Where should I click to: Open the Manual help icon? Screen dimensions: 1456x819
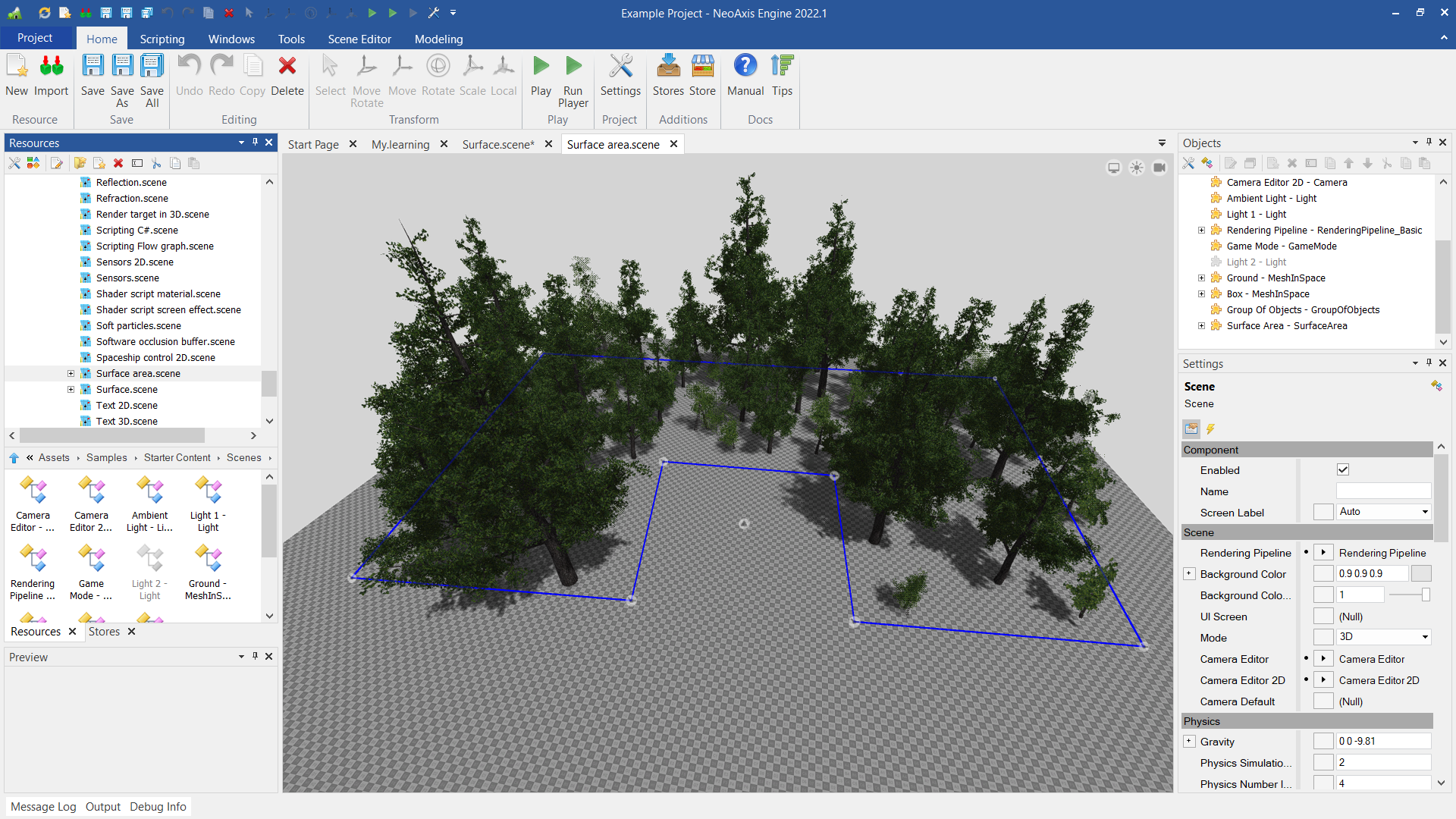tap(745, 67)
